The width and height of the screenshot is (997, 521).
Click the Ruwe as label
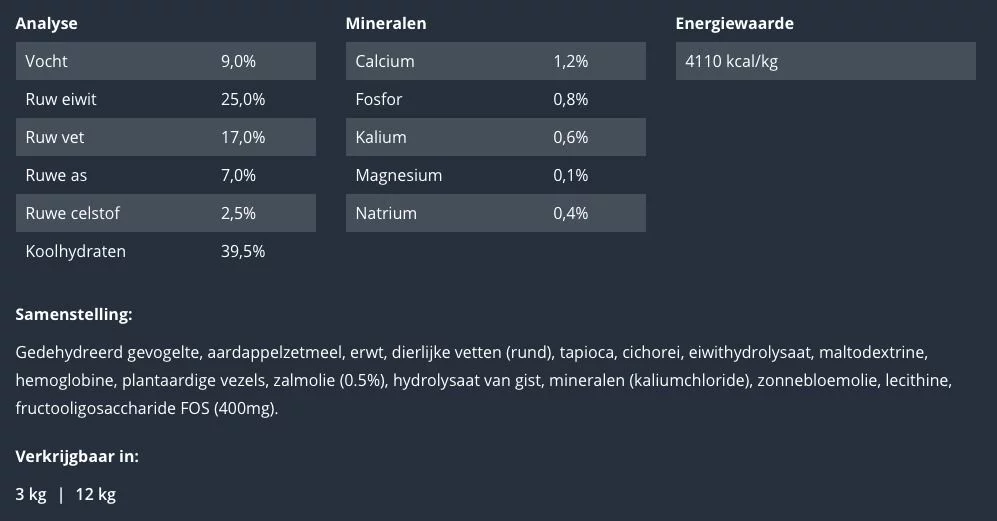[x=56, y=175]
